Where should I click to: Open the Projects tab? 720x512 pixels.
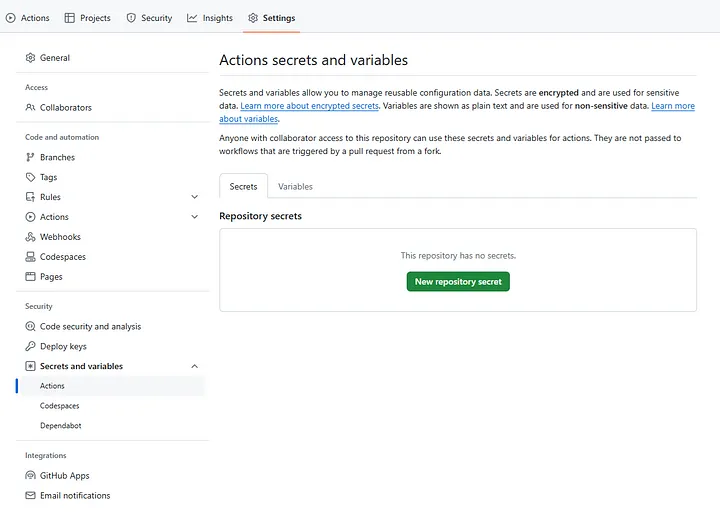click(x=88, y=18)
